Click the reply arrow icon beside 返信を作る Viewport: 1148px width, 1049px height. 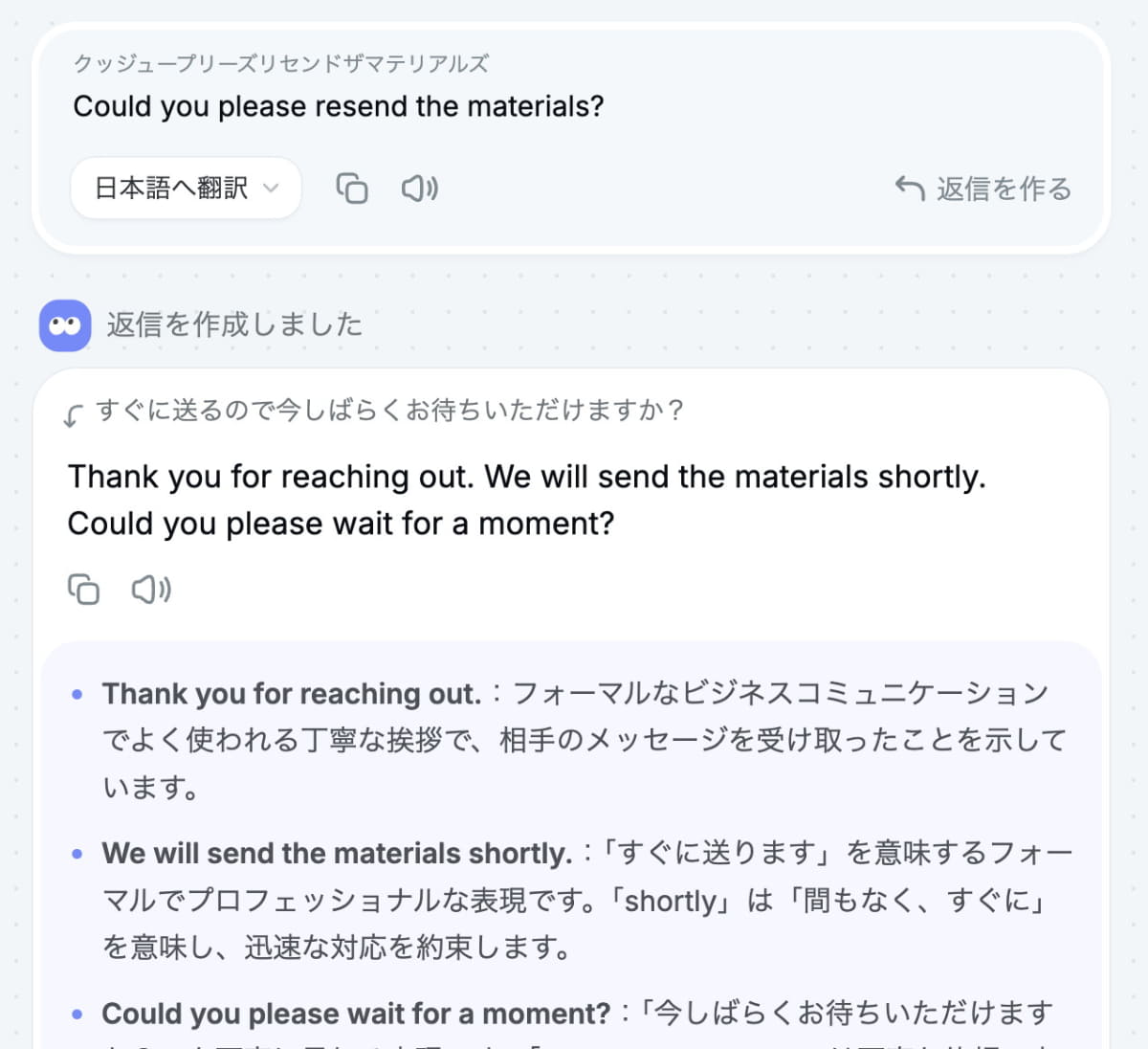(909, 189)
